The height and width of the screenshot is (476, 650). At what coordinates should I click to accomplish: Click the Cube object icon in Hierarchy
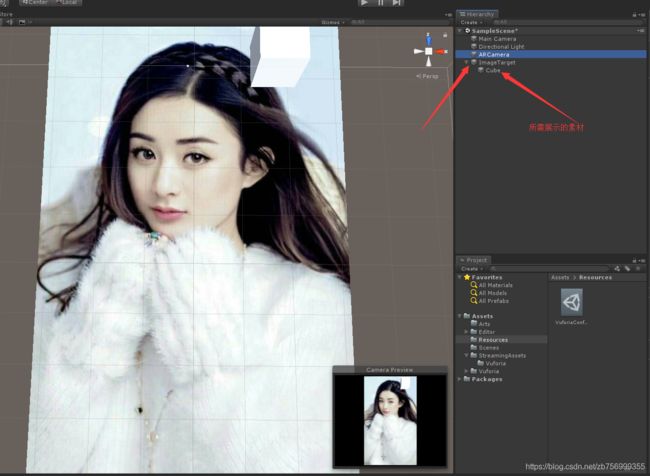click(x=481, y=70)
